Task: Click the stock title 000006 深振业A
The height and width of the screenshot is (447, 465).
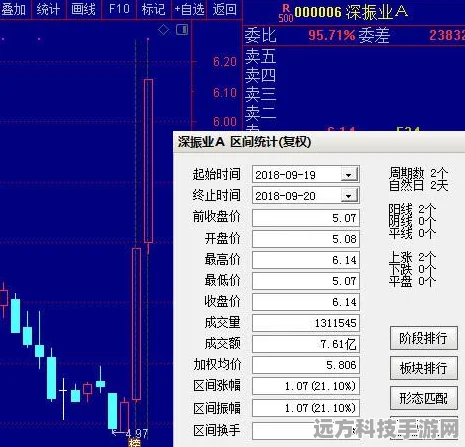Action: [x=351, y=12]
